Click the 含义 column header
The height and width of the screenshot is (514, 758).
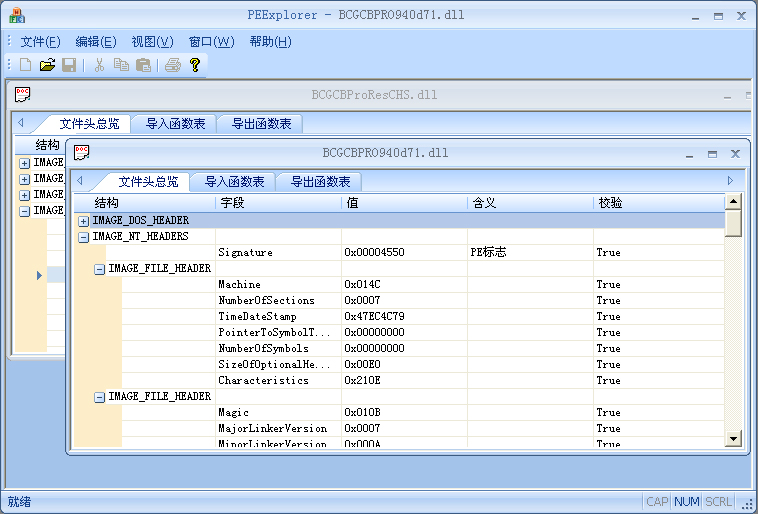tap(530, 203)
